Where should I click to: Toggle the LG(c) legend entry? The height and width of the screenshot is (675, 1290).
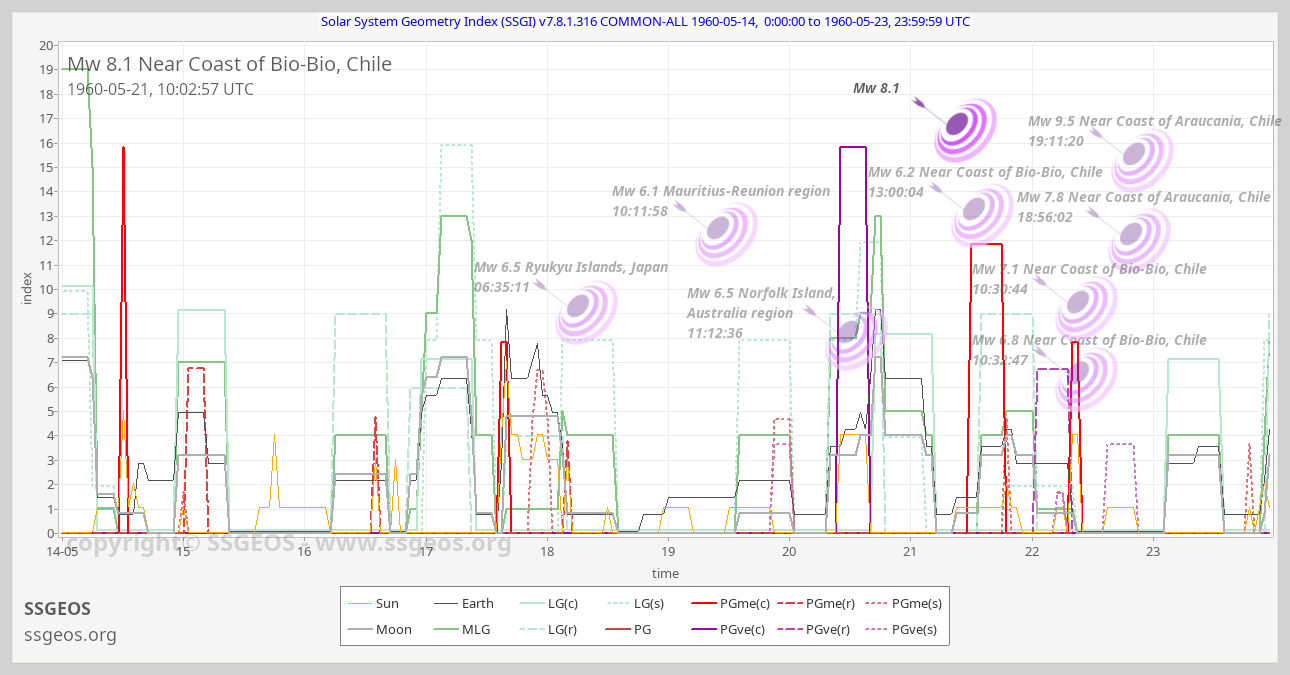point(551,603)
